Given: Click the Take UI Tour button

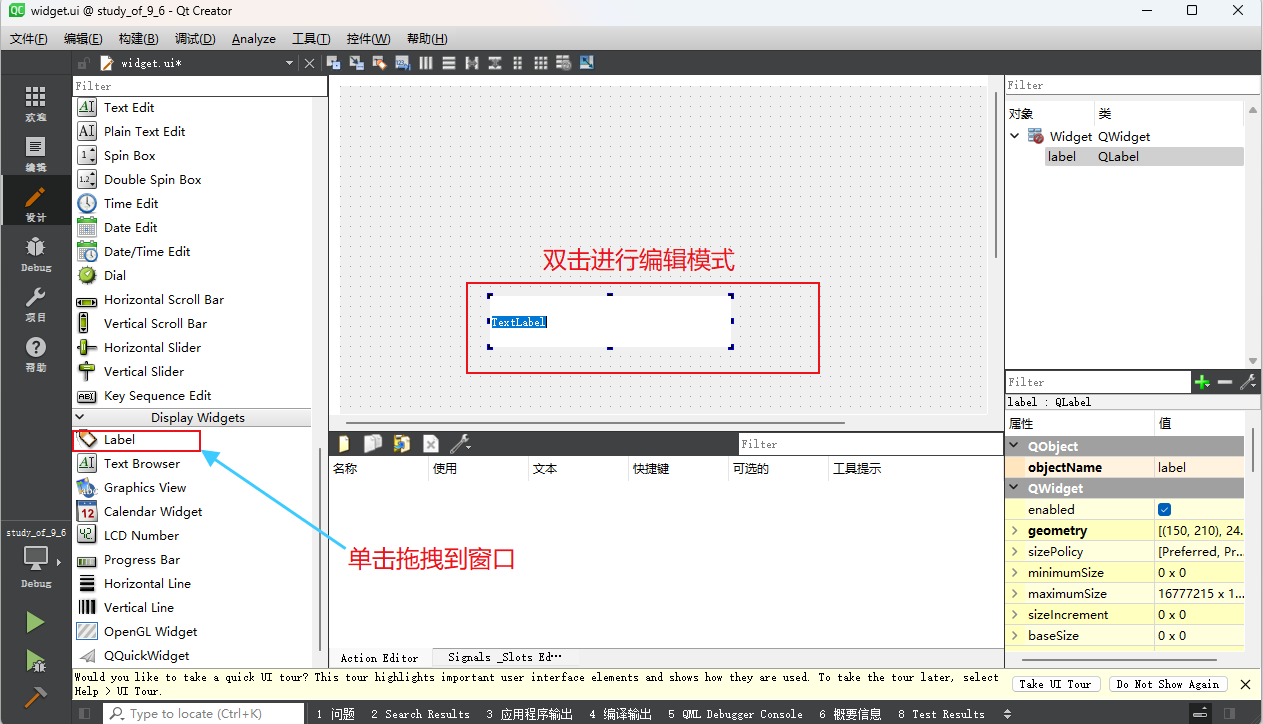Looking at the screenshot, I should (x=1055, y=684).
